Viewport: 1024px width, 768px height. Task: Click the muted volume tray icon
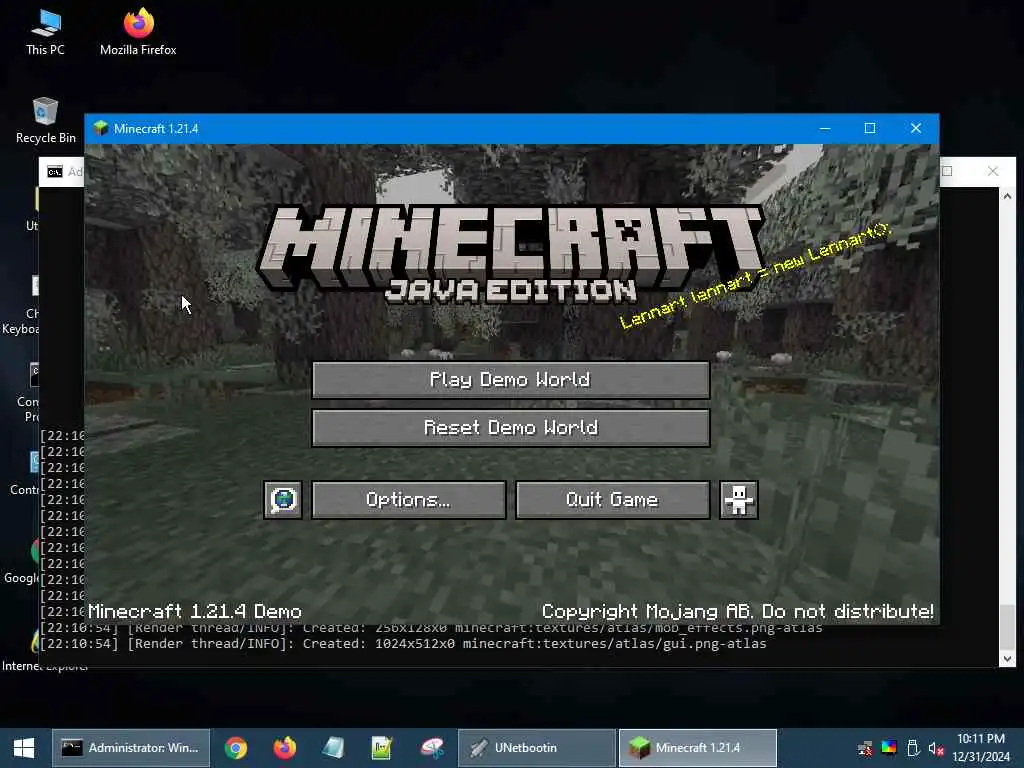936,748
